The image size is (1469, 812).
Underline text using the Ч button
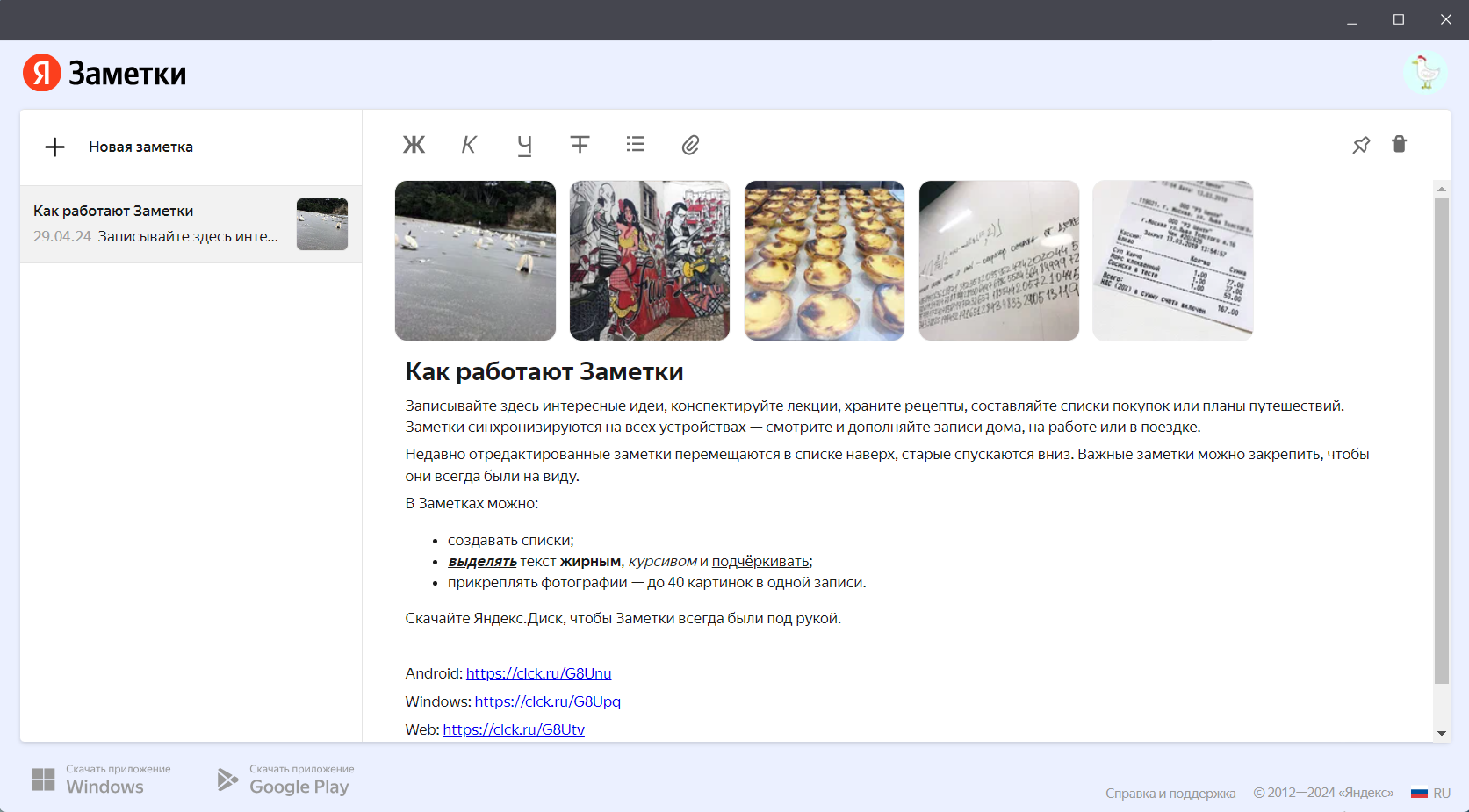click(x=524, y=145)
